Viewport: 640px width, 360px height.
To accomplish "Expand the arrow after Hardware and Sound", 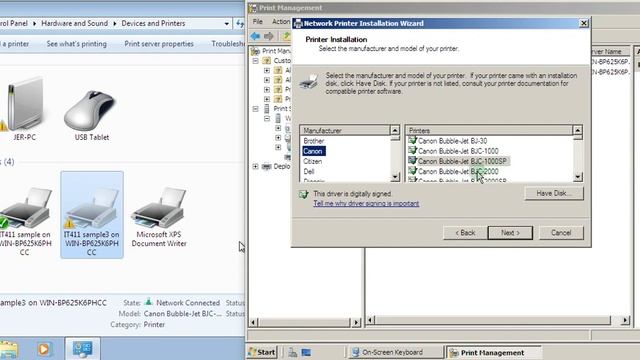I will [x=115, y=24].
